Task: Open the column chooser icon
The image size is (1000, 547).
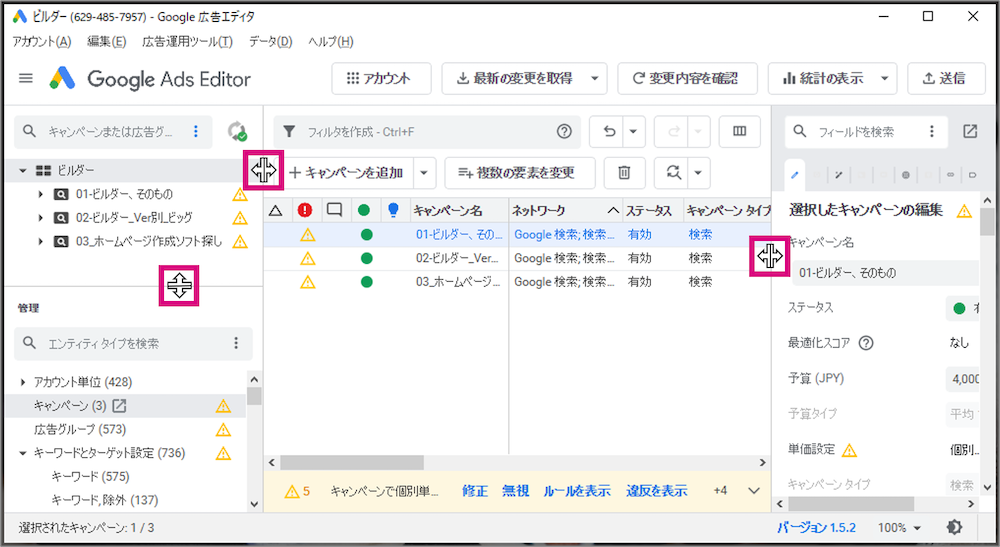Action: [x=740, y=131]
